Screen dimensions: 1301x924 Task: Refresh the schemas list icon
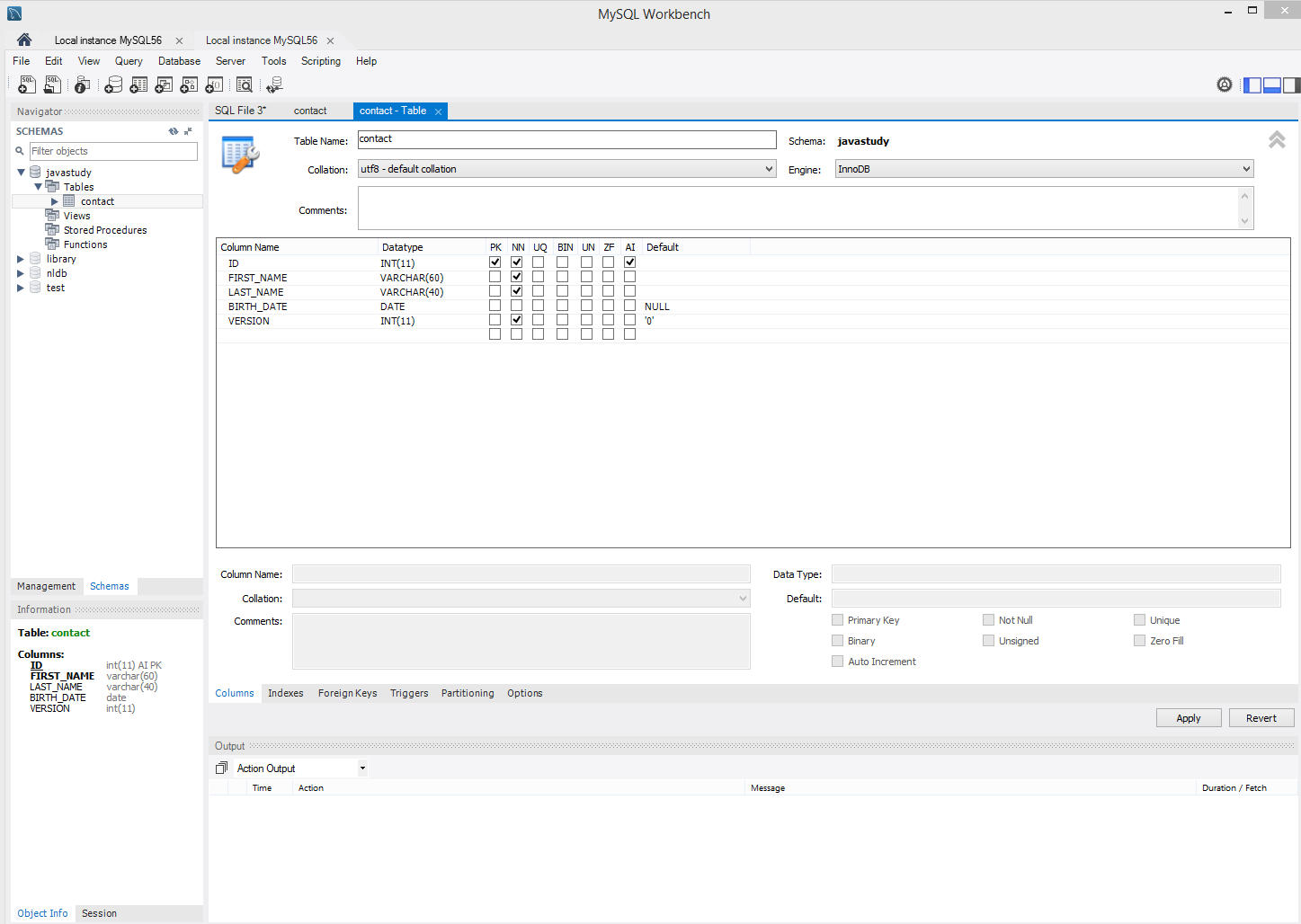[174, 131]
